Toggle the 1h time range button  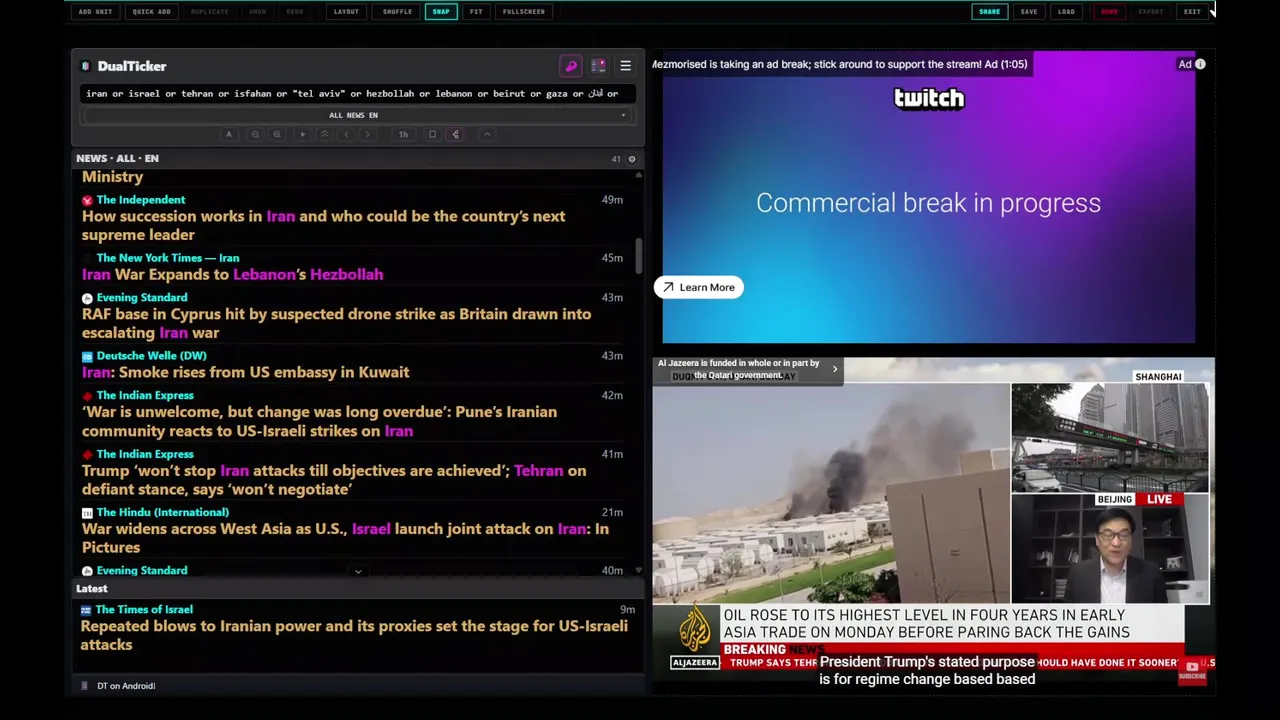click(403, 134)
